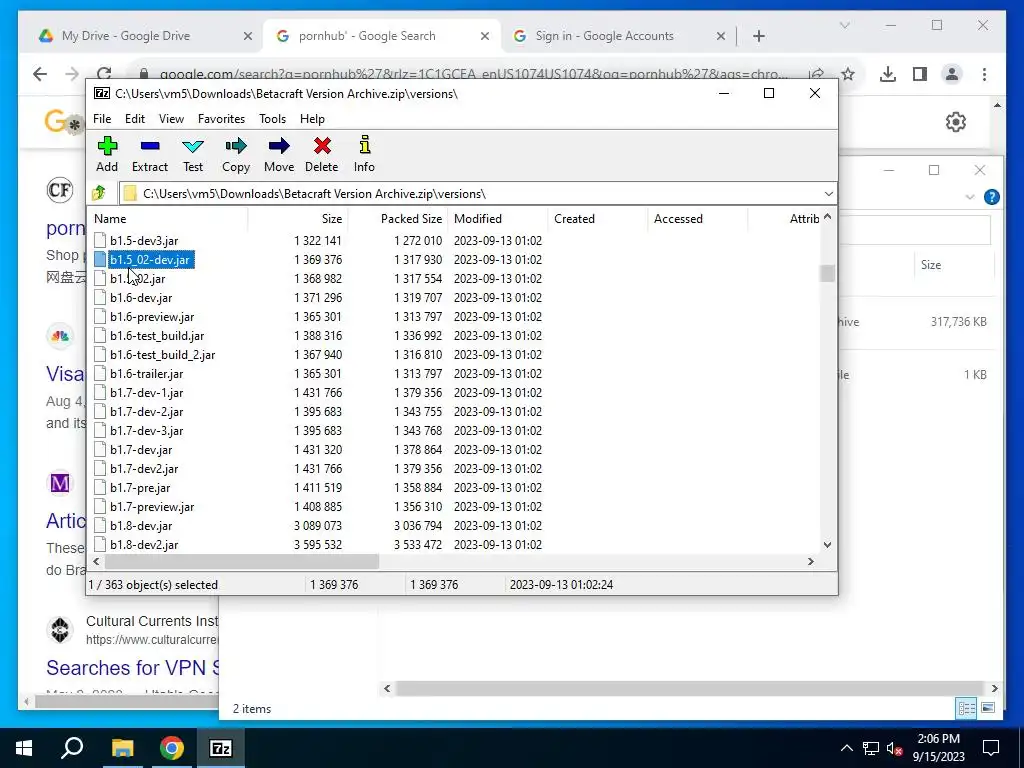Show hidden tray icons chevron

[846, 748]
